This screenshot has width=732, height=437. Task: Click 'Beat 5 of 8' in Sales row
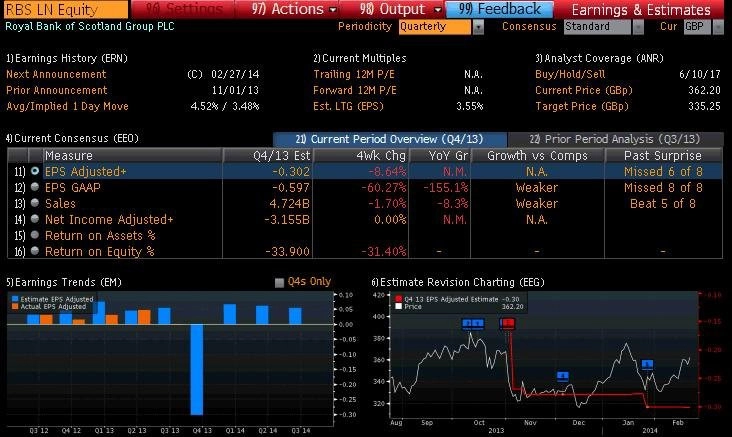[663, 204]
